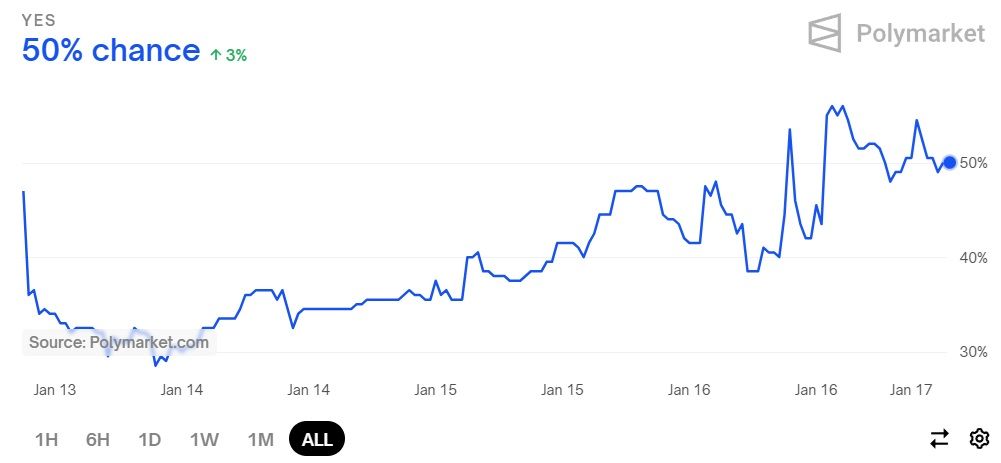Screen dimensions: 1001x463
Task: Click Source: Polymarket.com label
Action: (x=119, y=342)
